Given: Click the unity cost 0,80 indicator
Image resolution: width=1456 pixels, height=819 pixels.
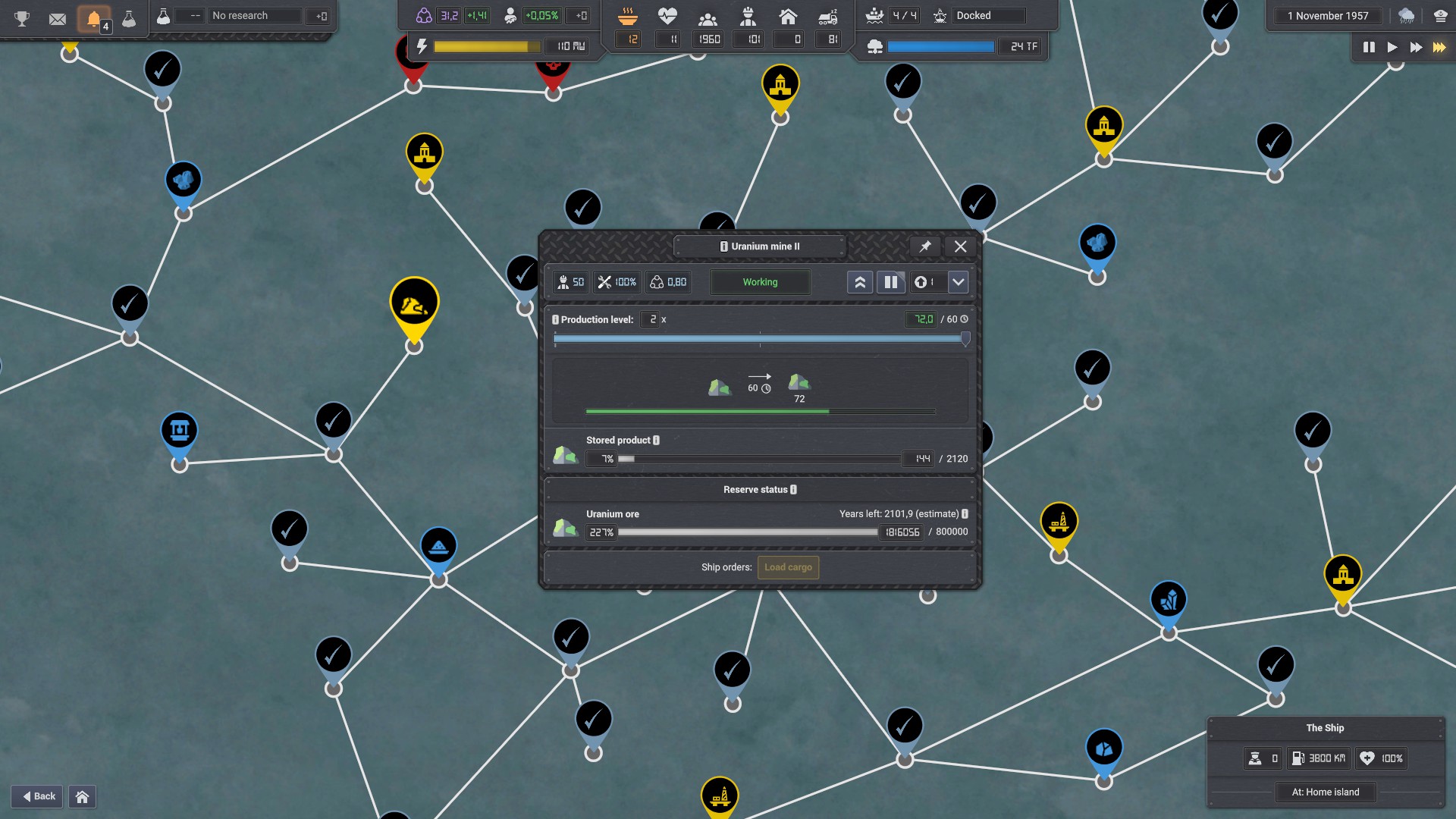Looking at the screenshot, I should [668, 282].
